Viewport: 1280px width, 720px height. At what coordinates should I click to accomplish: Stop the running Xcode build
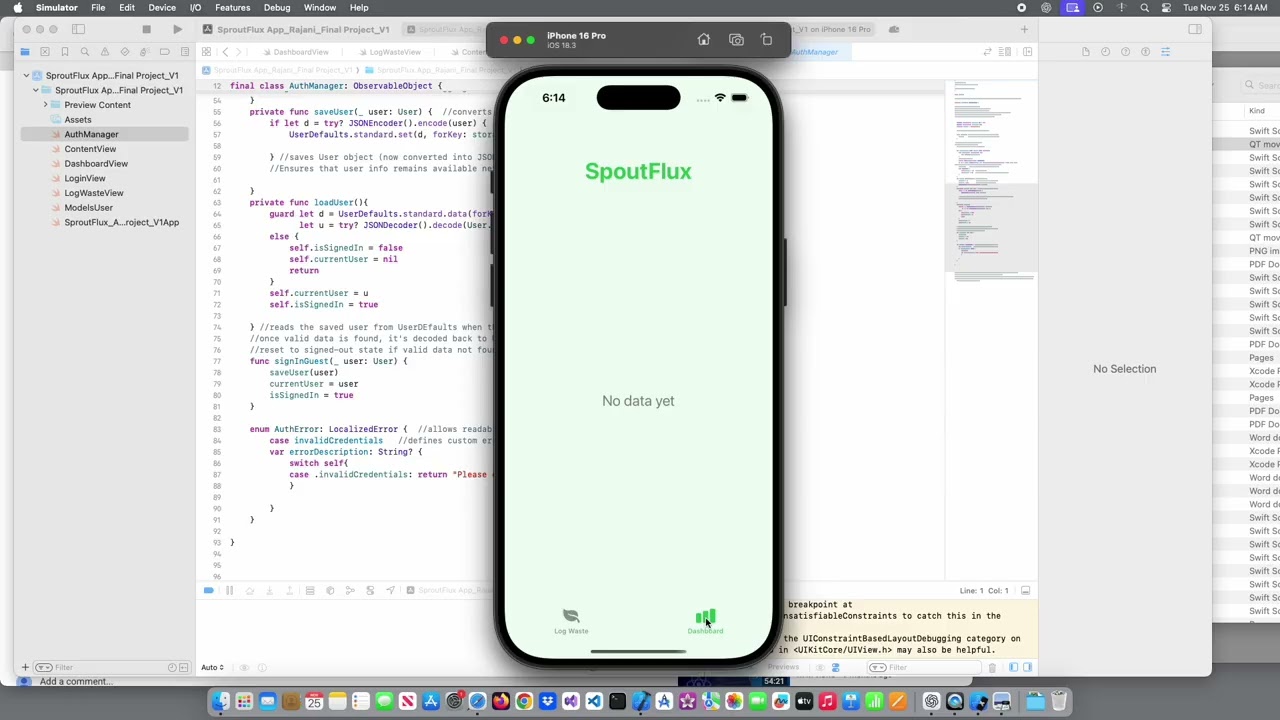coord(146,29)
